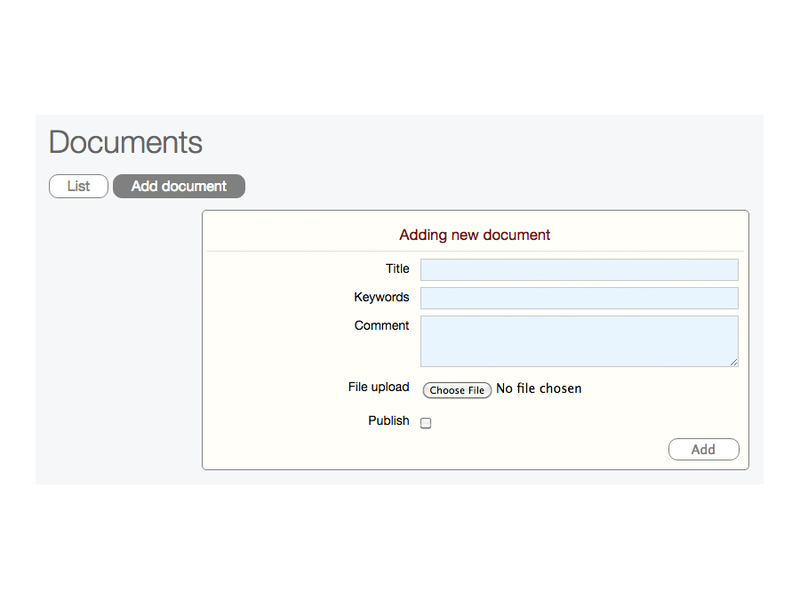
Task: Place cursor in the Comment textarea
Action: point(579,341)
